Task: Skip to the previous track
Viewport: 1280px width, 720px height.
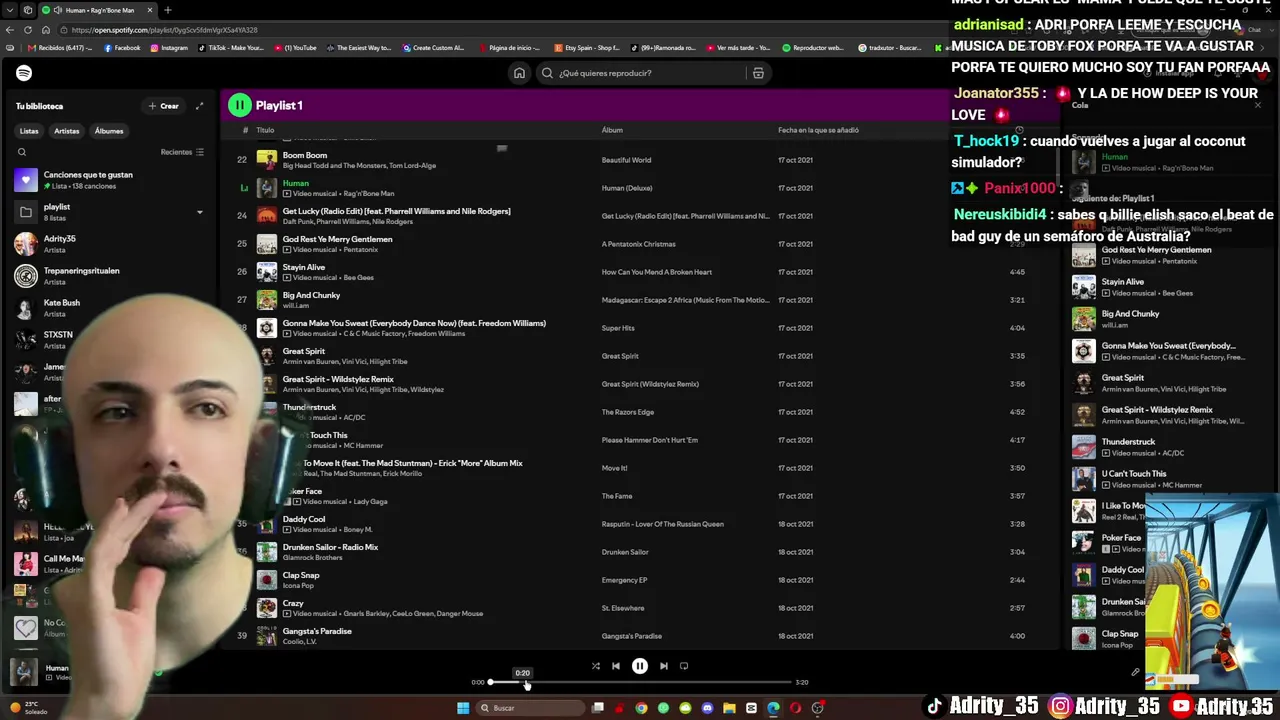Action: pyautogui.click(x=616, y=666)
